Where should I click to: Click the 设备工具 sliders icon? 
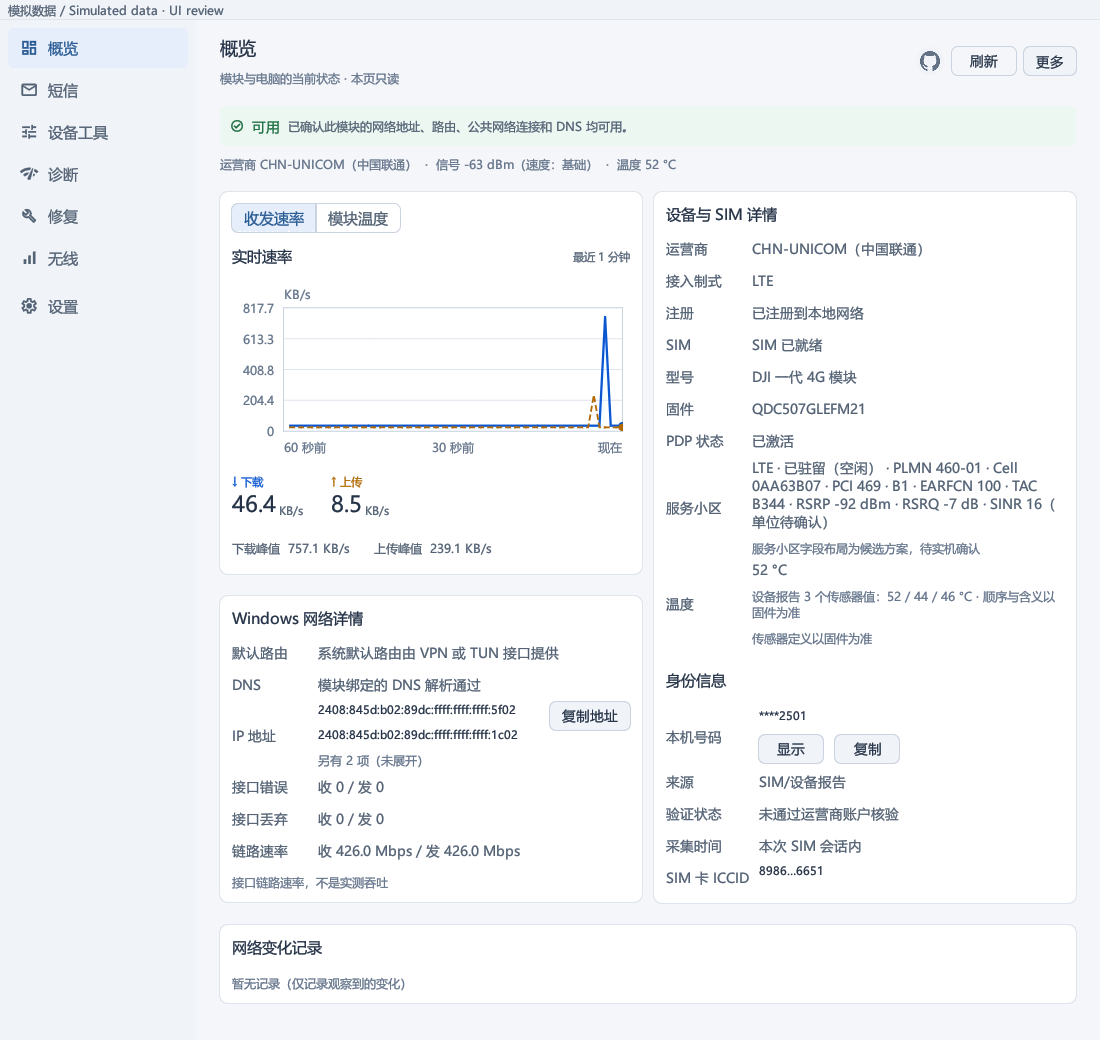29,132
